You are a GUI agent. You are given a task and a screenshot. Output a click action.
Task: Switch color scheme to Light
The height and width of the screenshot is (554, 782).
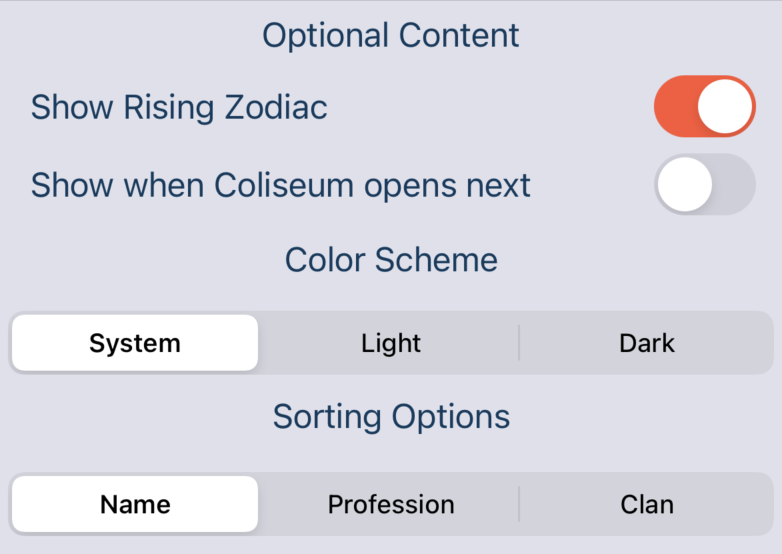click(x=391, y=343)
